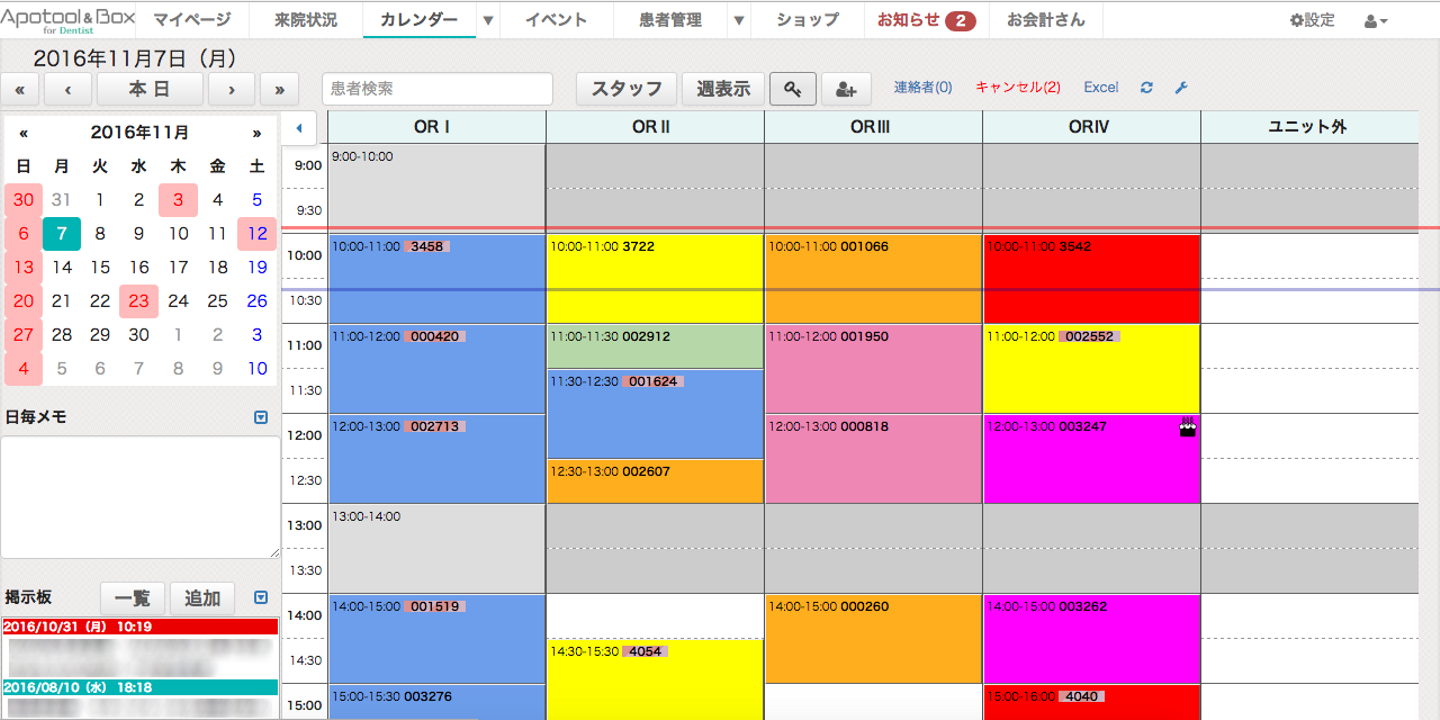
Task: Open お知らせ notifications tab
Action: coord(926,20)
